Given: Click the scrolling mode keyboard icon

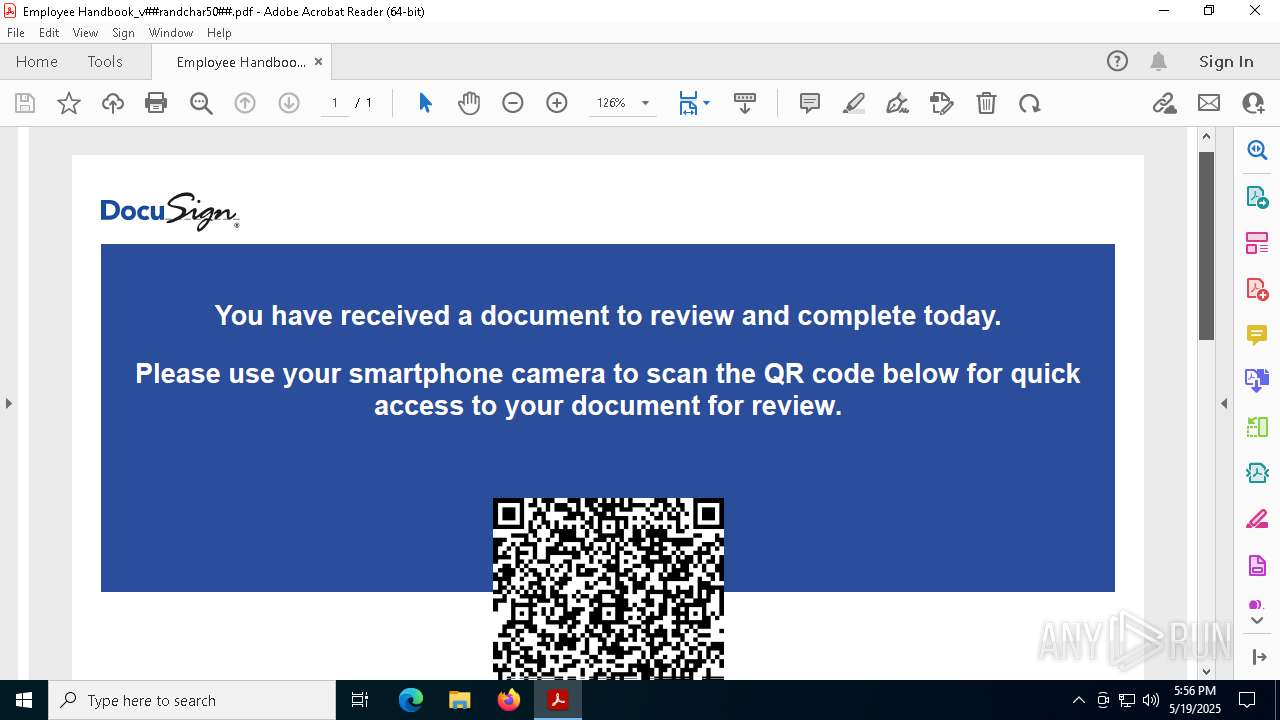Looking at the screenshot, I should coord(745,103).
